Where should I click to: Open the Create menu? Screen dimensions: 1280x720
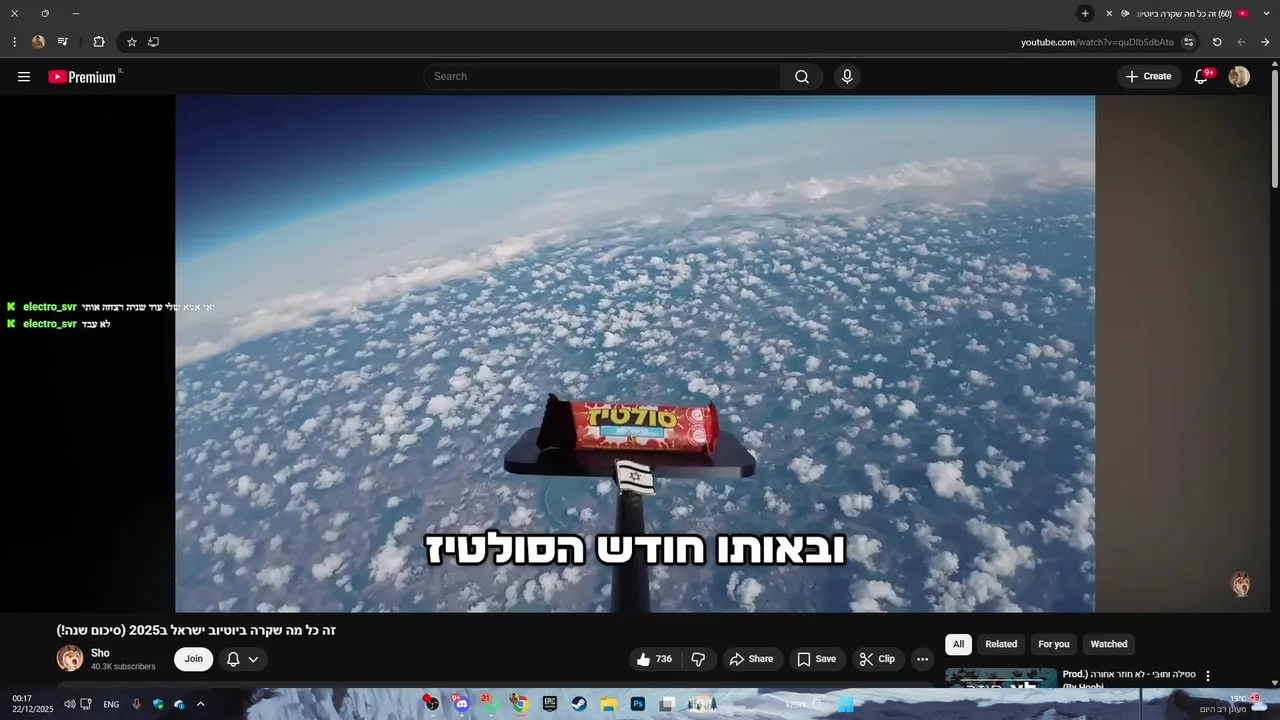click(x=1149, y=77)
